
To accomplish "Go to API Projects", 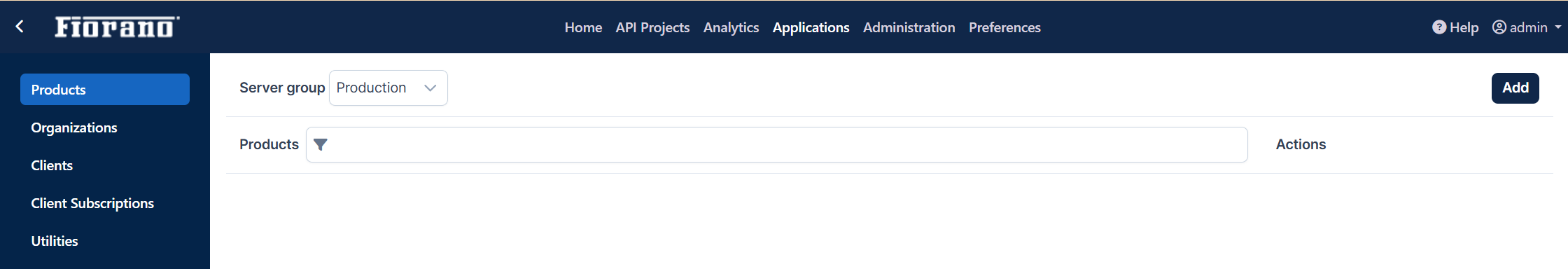I will pos(652,27).
